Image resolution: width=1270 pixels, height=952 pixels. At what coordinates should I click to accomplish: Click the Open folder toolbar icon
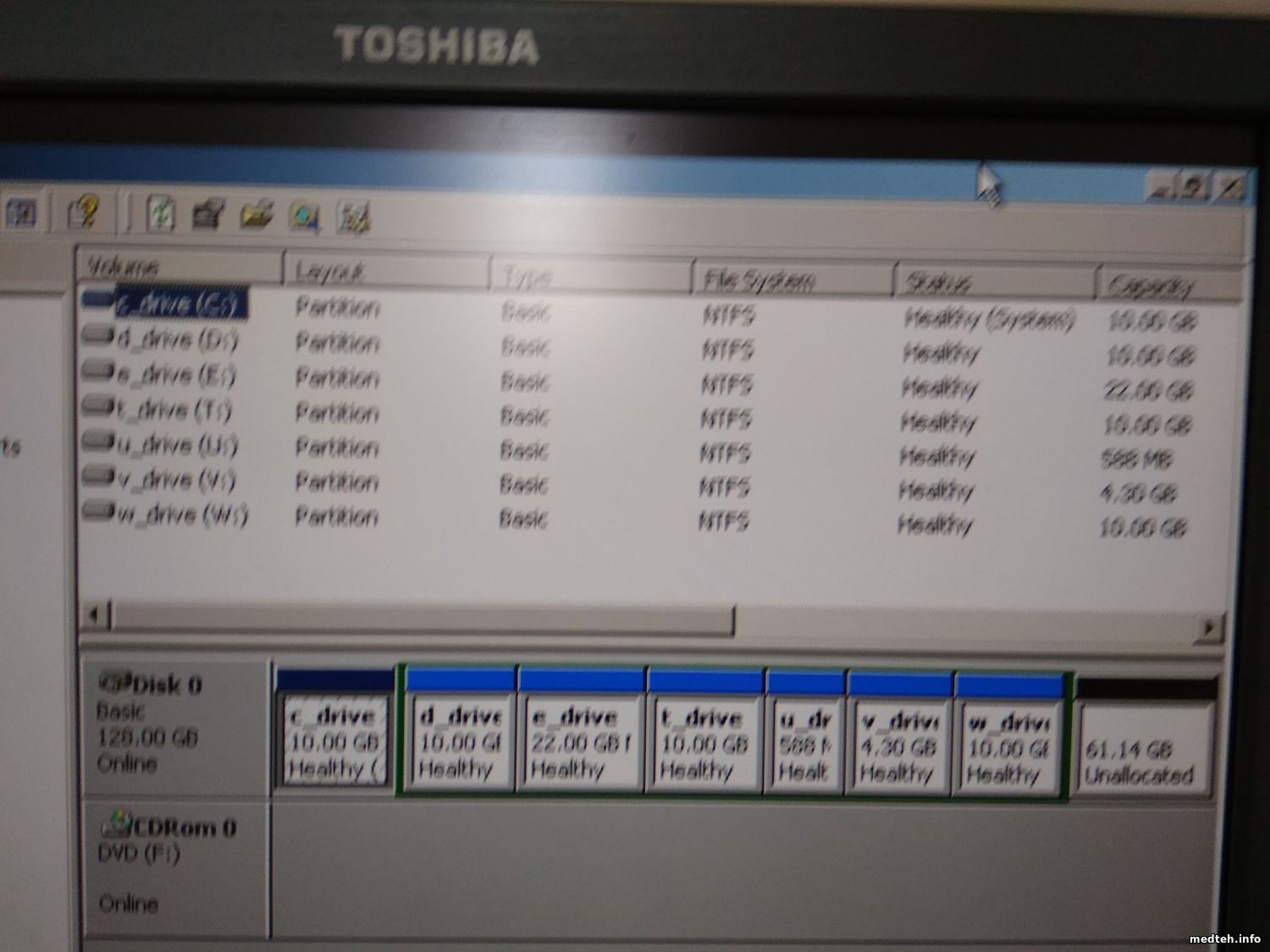[x=256, y=216]
